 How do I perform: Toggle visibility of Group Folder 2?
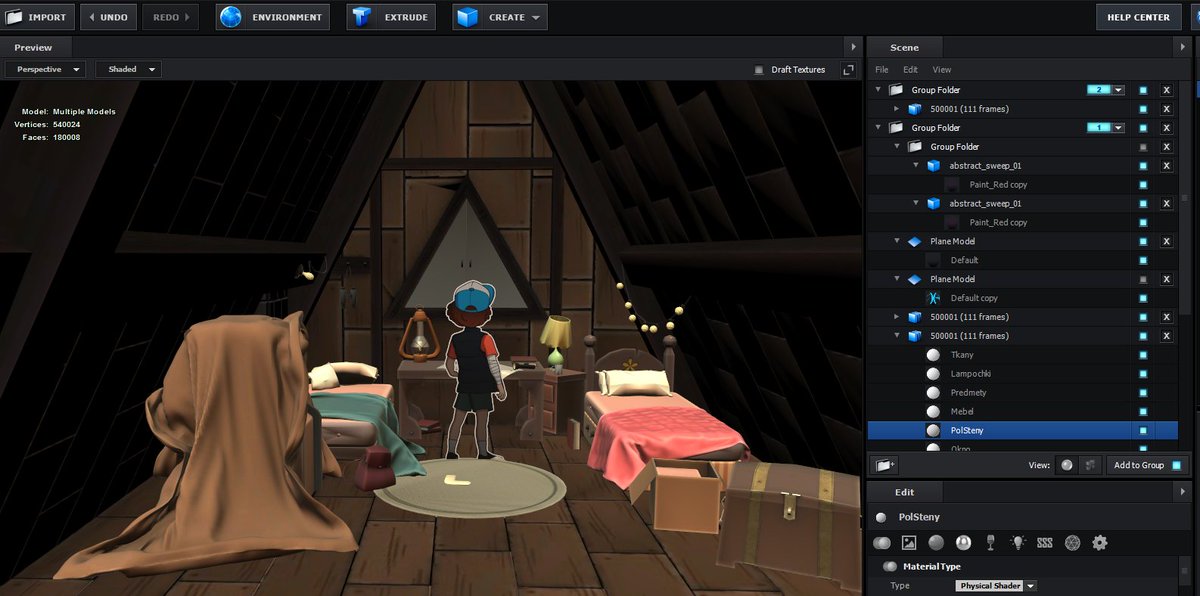click(1143, 90)
